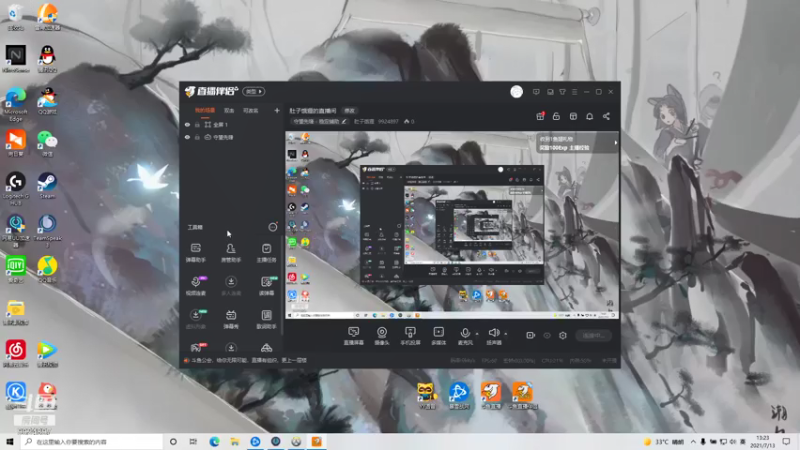Click the bell notification icon
Image resolution: width=800 pixels, height=450 pixels.
(x=589, y=116)
